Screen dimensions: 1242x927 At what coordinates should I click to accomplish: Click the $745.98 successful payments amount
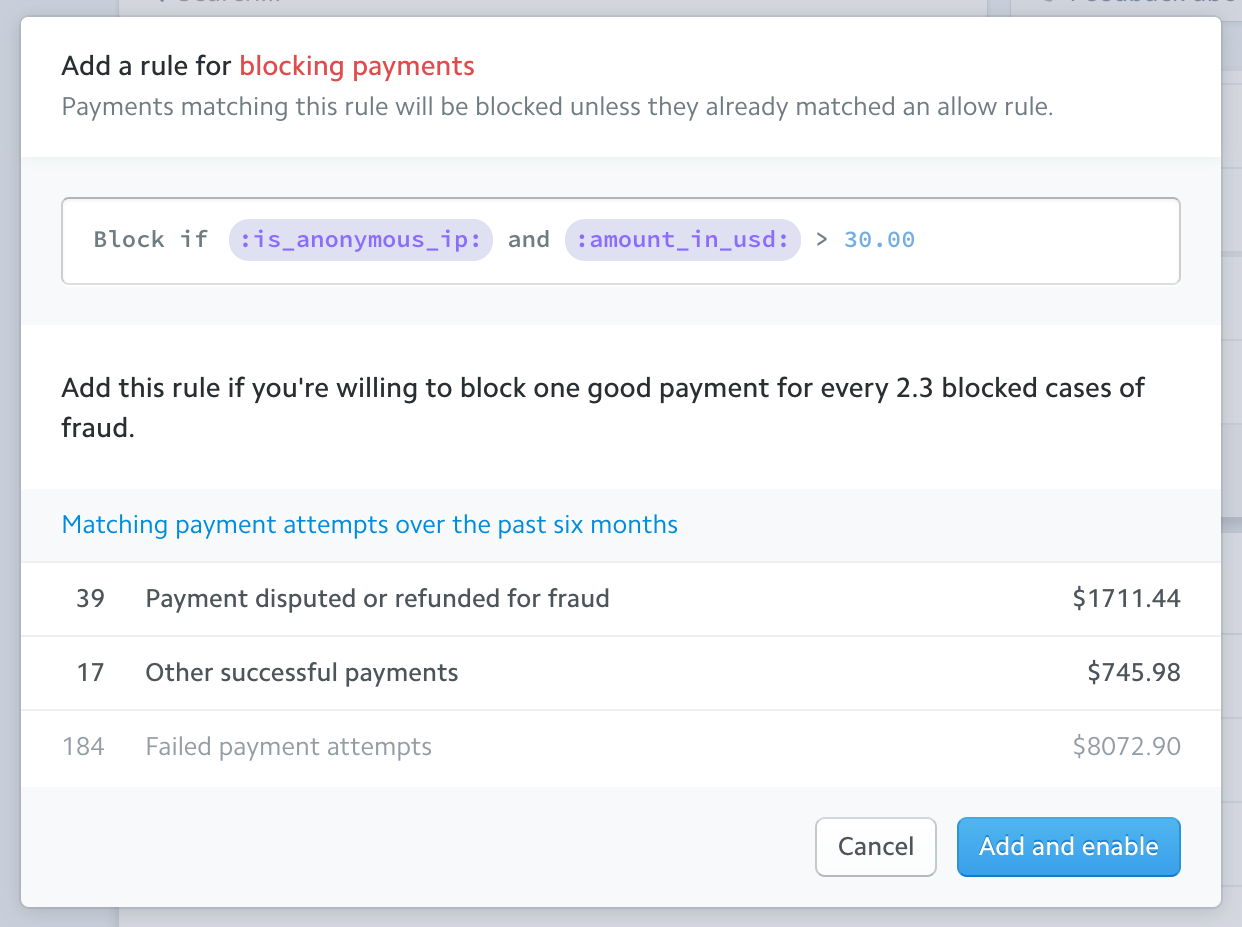coord(1134,673)
